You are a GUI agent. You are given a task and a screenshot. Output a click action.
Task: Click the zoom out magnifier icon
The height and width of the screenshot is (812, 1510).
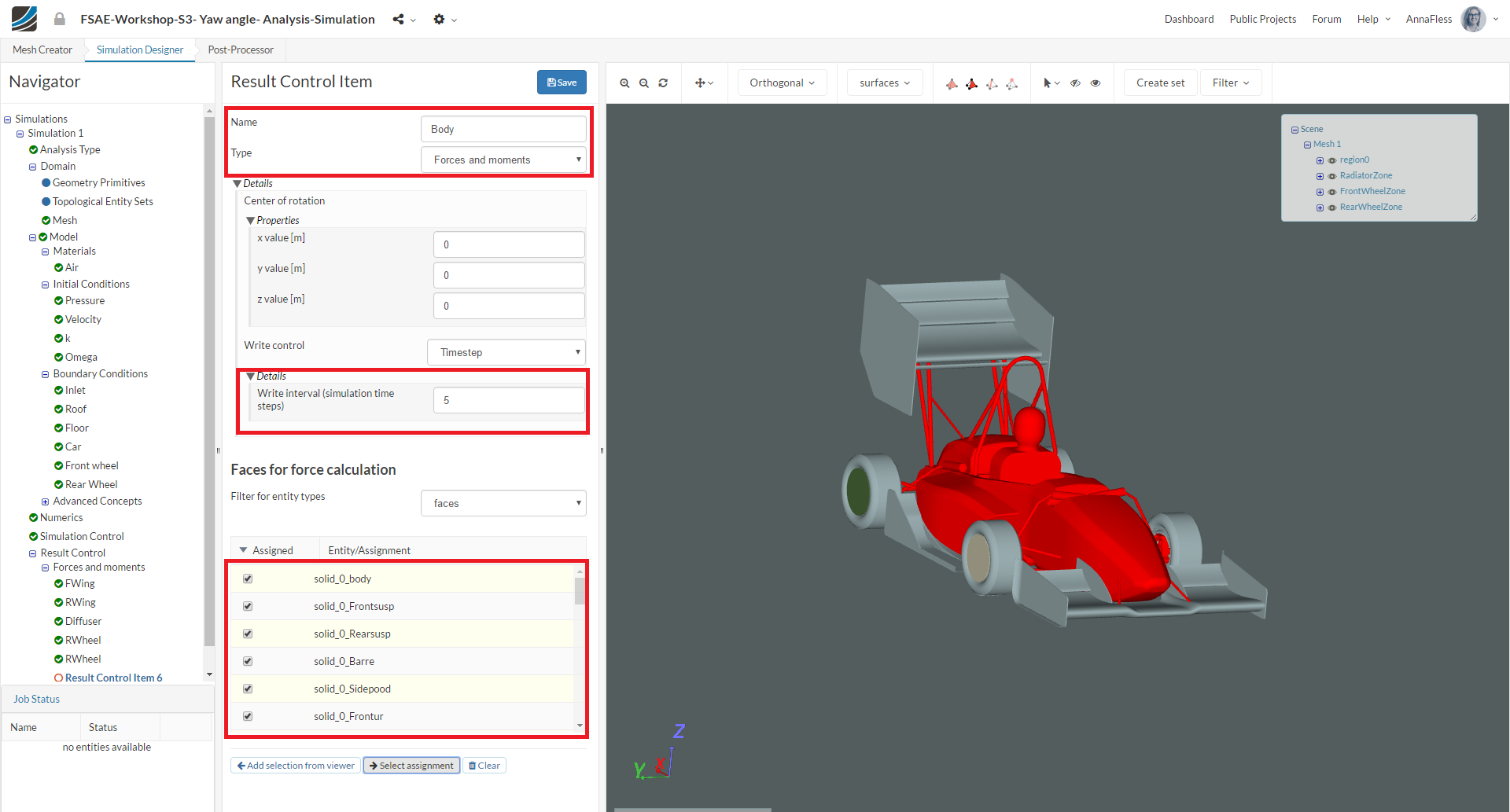click(x=643, y=83)
